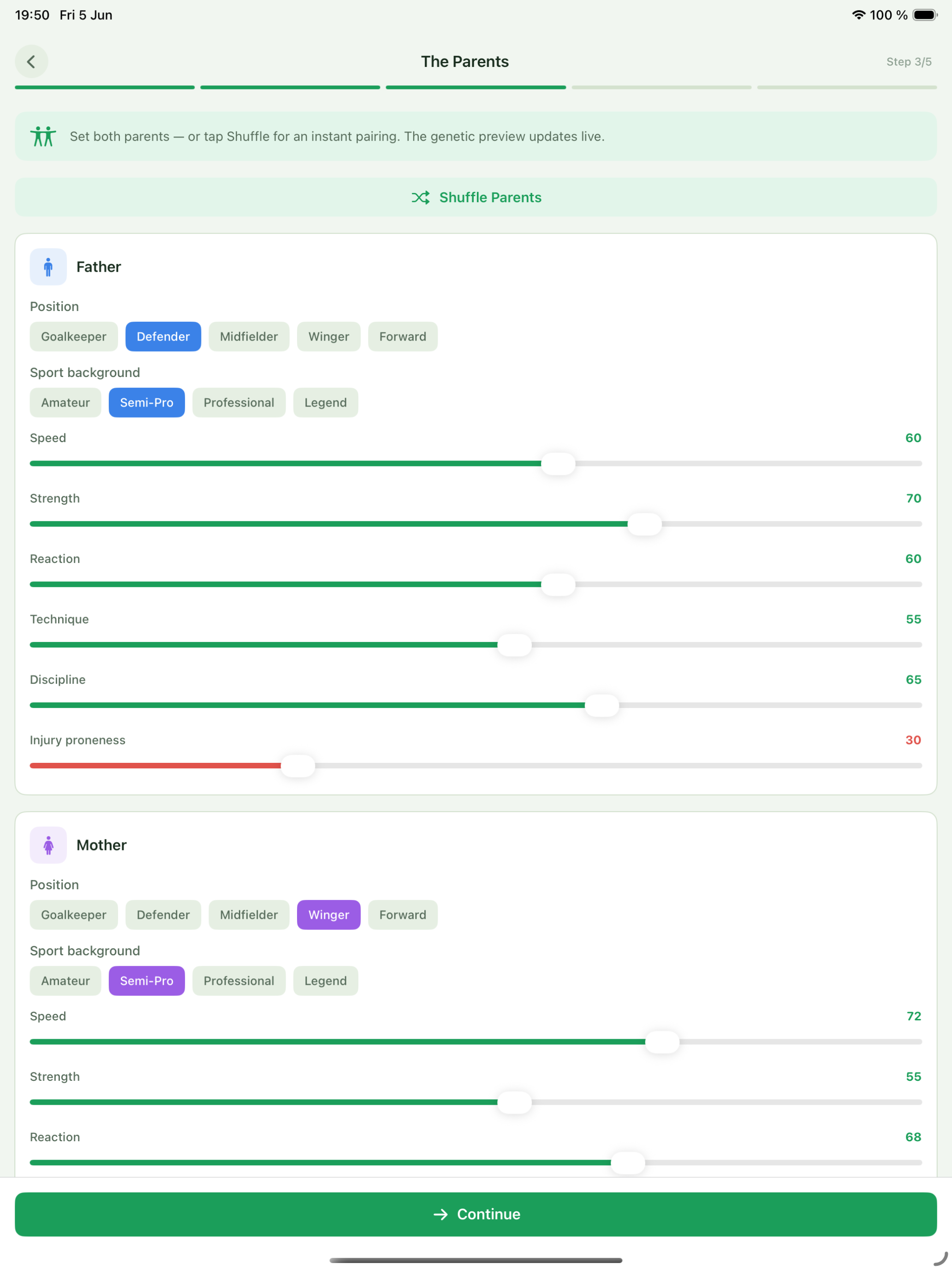Click Mother's Reaction slider thumb
This screenshot has height=1270, width=952.
pyautogui.click(x=628, y=1162)
